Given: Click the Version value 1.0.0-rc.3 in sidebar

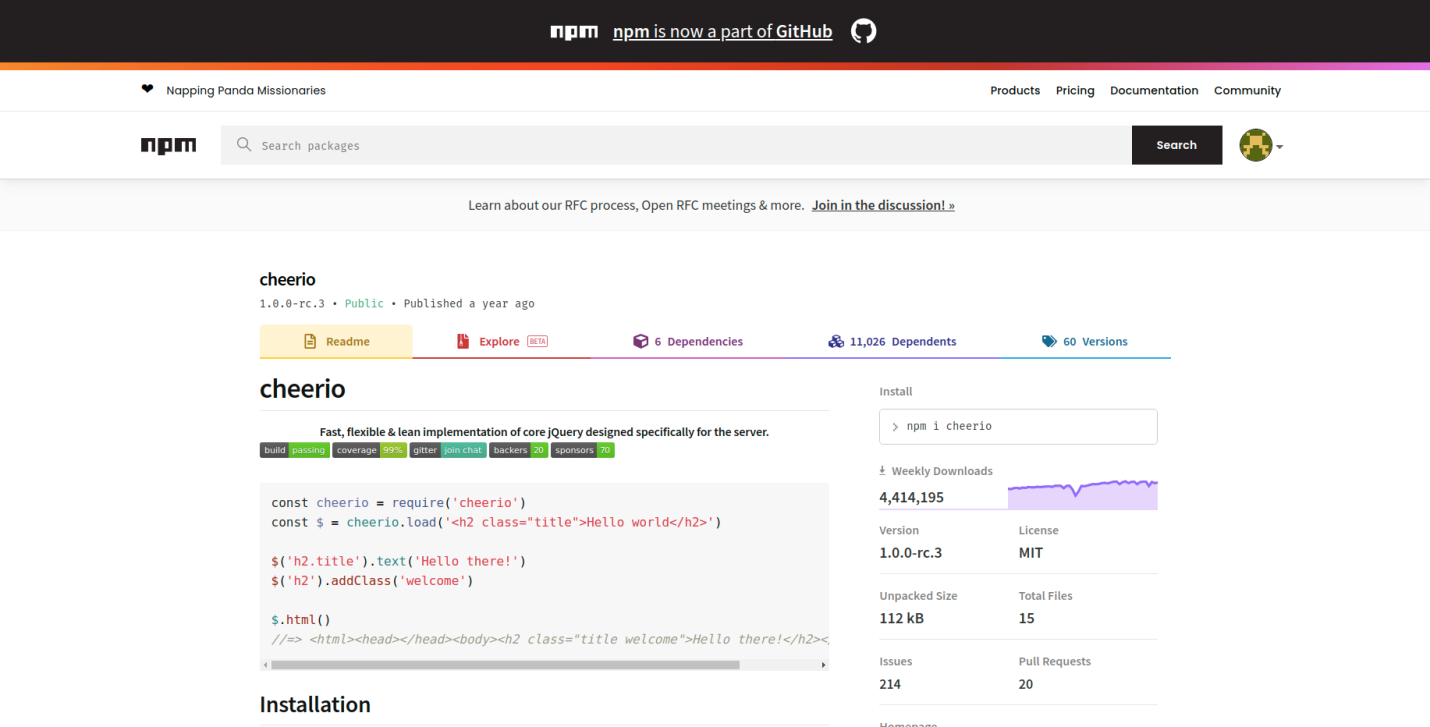Looking at the screenshot, I should coord(911,553).
